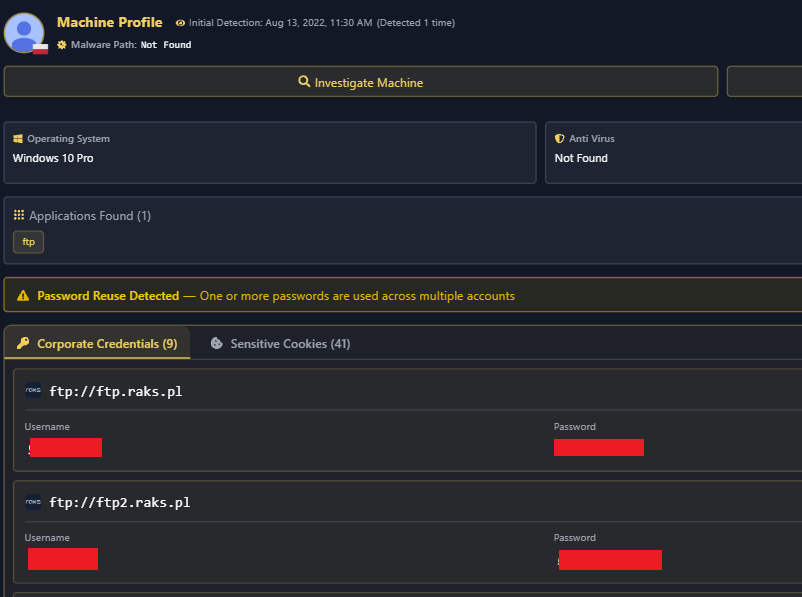Click the raks favicon beside ftp://ftp2.raks.pl
The height and width of the screenshot is (597, 802).
click(x=33, y=502)
